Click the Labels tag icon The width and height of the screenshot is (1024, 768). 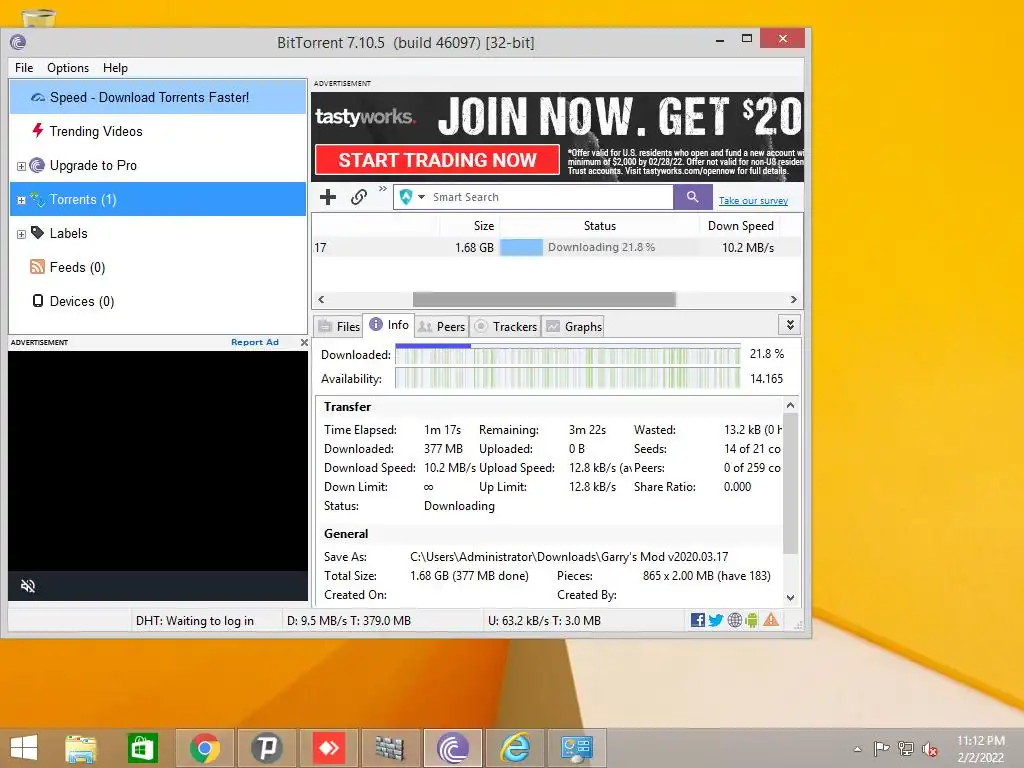click(37, 232)
